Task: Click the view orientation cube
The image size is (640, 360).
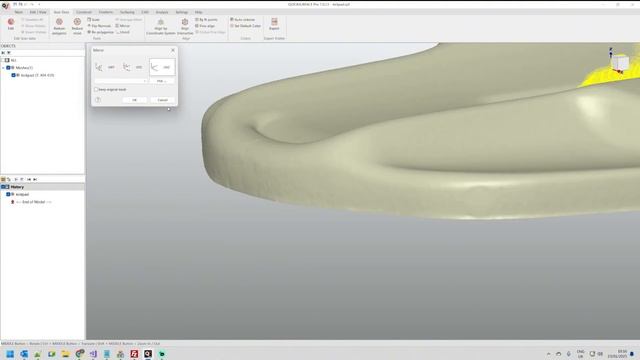Action: 620,62
